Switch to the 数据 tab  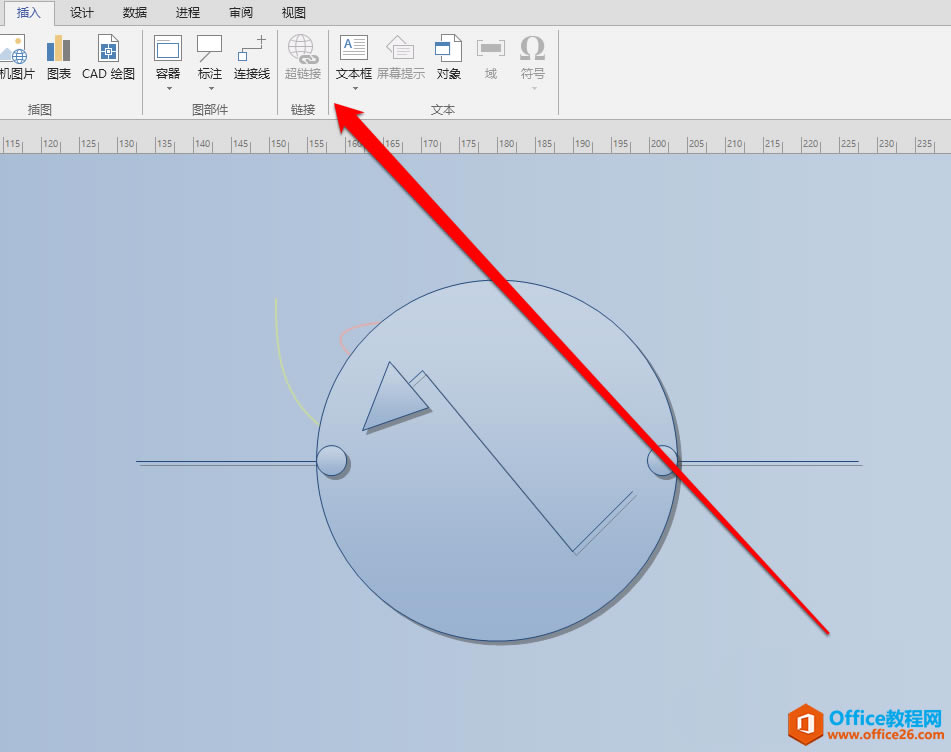pyautogui.click(x=134, y=12)
